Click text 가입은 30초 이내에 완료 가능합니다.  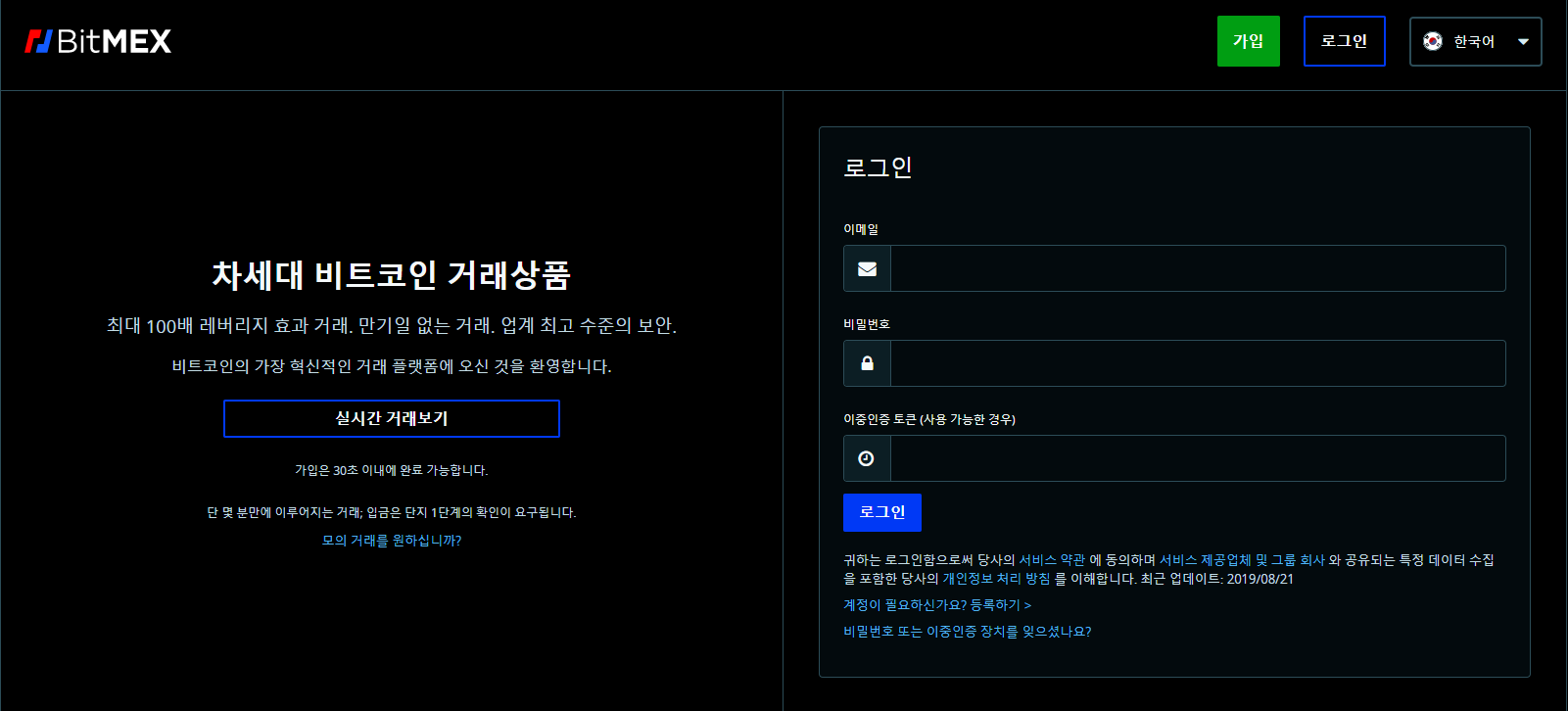[x=392, y=470]
